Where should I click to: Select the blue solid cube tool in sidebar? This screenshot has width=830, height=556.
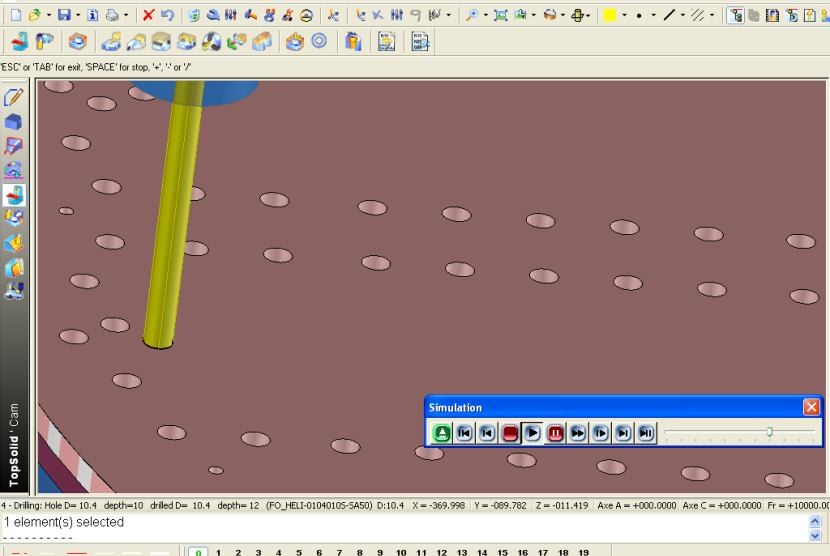[14, 122]
